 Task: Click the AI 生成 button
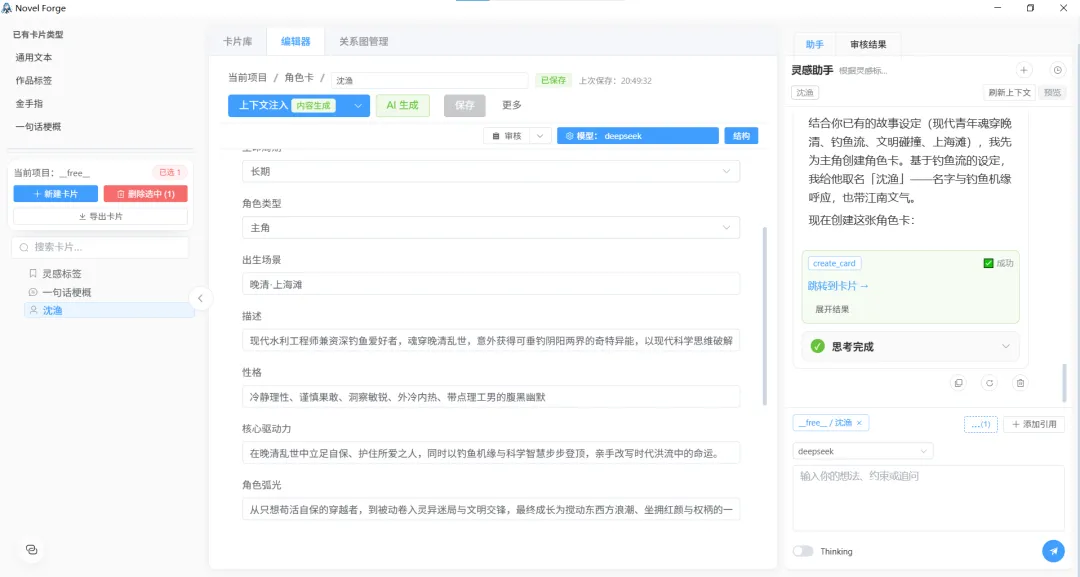pyautogui.click(x=402, y=105)
